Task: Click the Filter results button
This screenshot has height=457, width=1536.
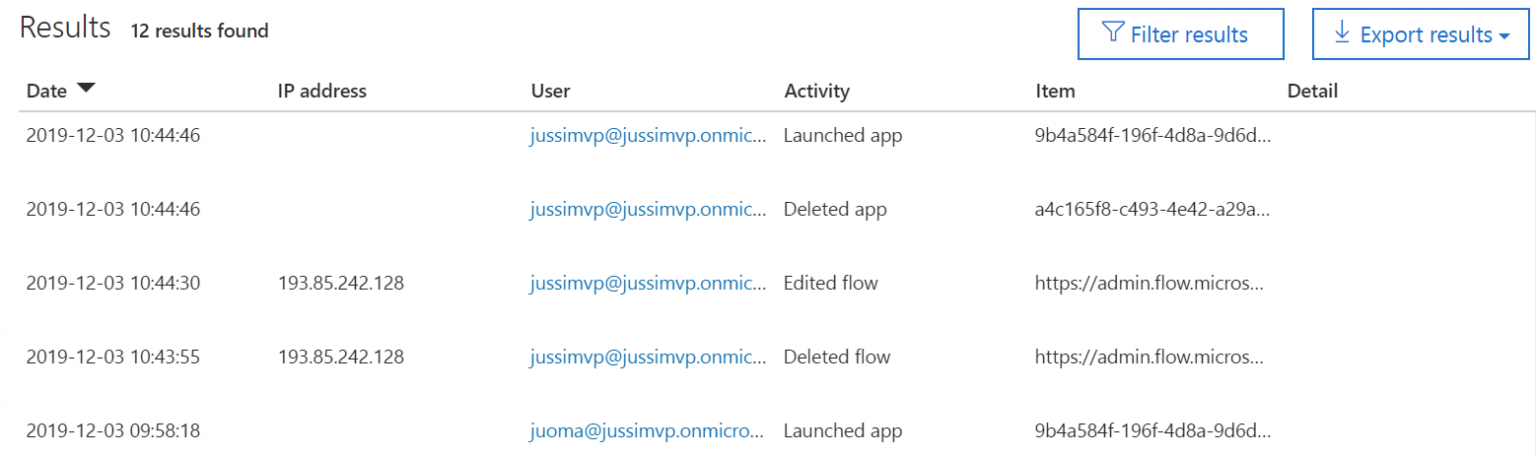Action: coord(1180,34)
